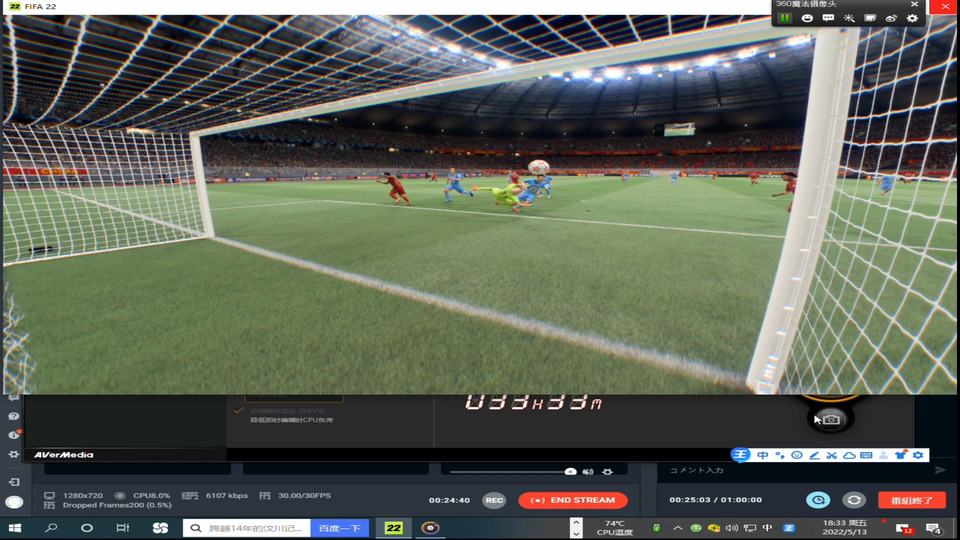Click system volume icon in tray
Viewport: 960px width, 540px height.
[732, 528]
